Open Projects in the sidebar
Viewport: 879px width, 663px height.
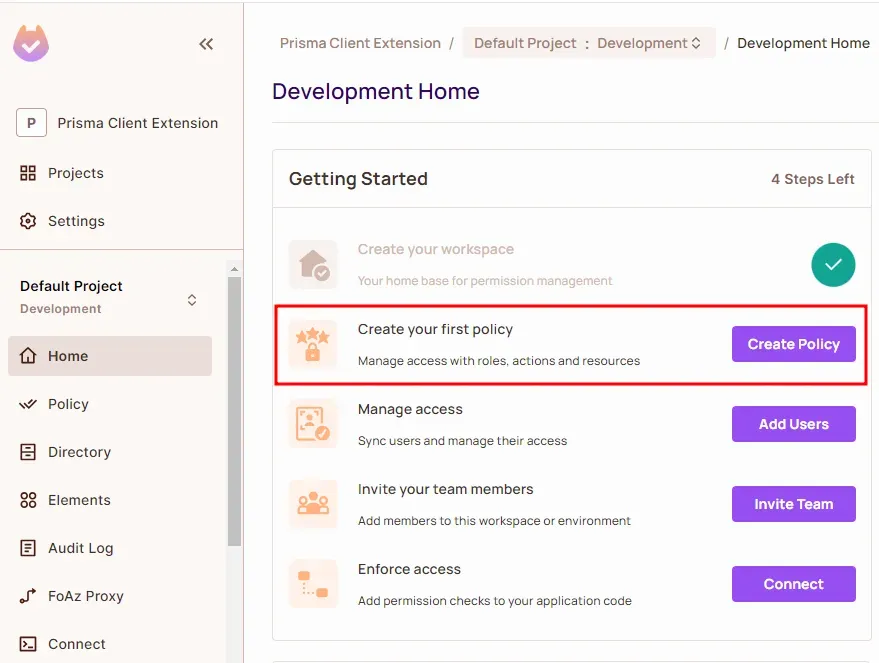click(75, 173)
